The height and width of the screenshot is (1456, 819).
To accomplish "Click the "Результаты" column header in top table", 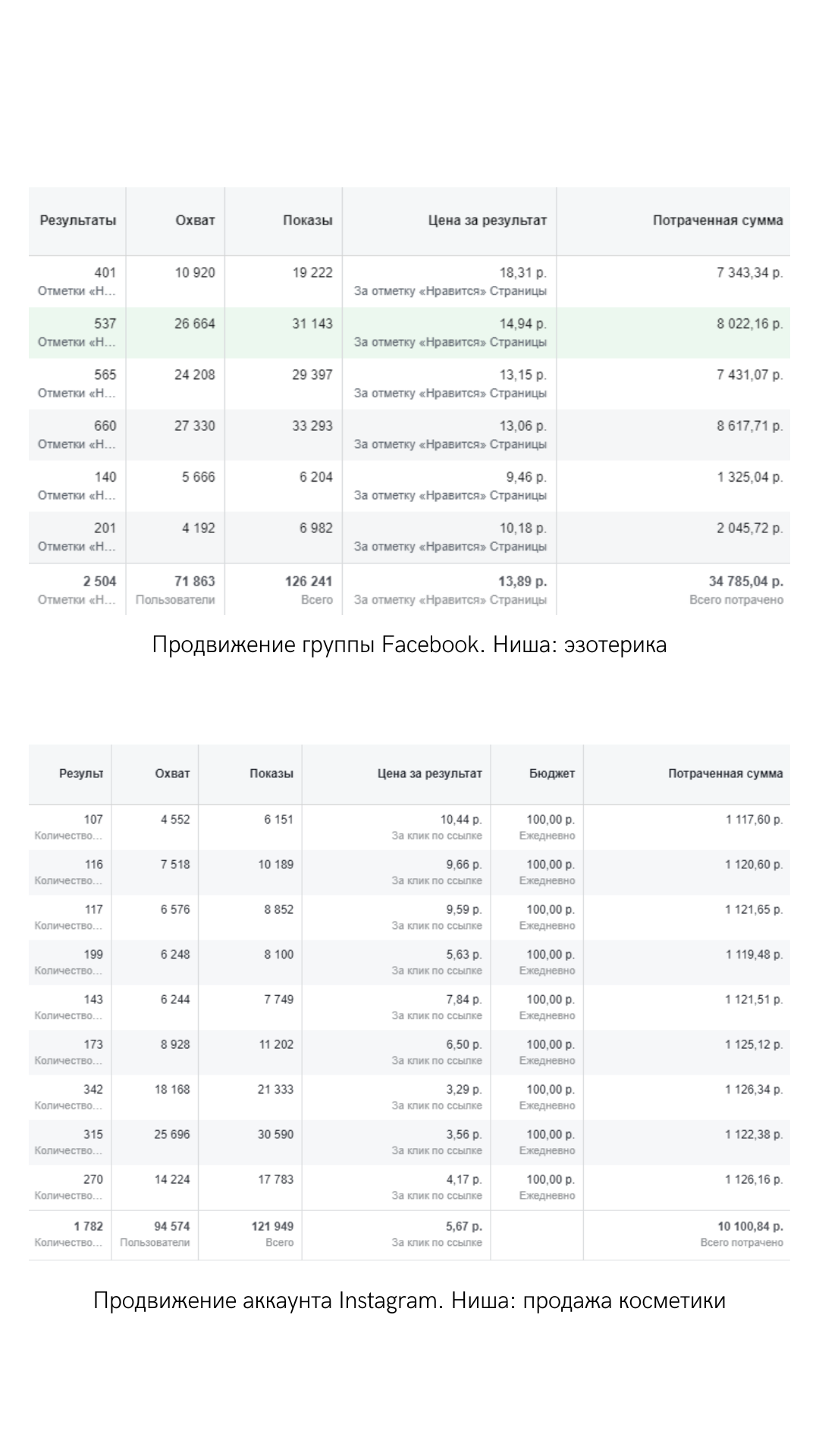I will pos(77,221).
